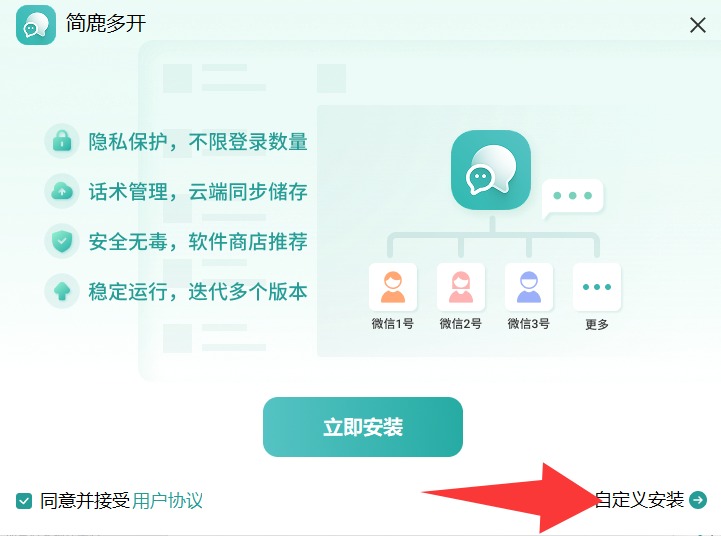Open the 用户协议 link
The height and width of the screenshot is (536, 721).
pos(167,501)
